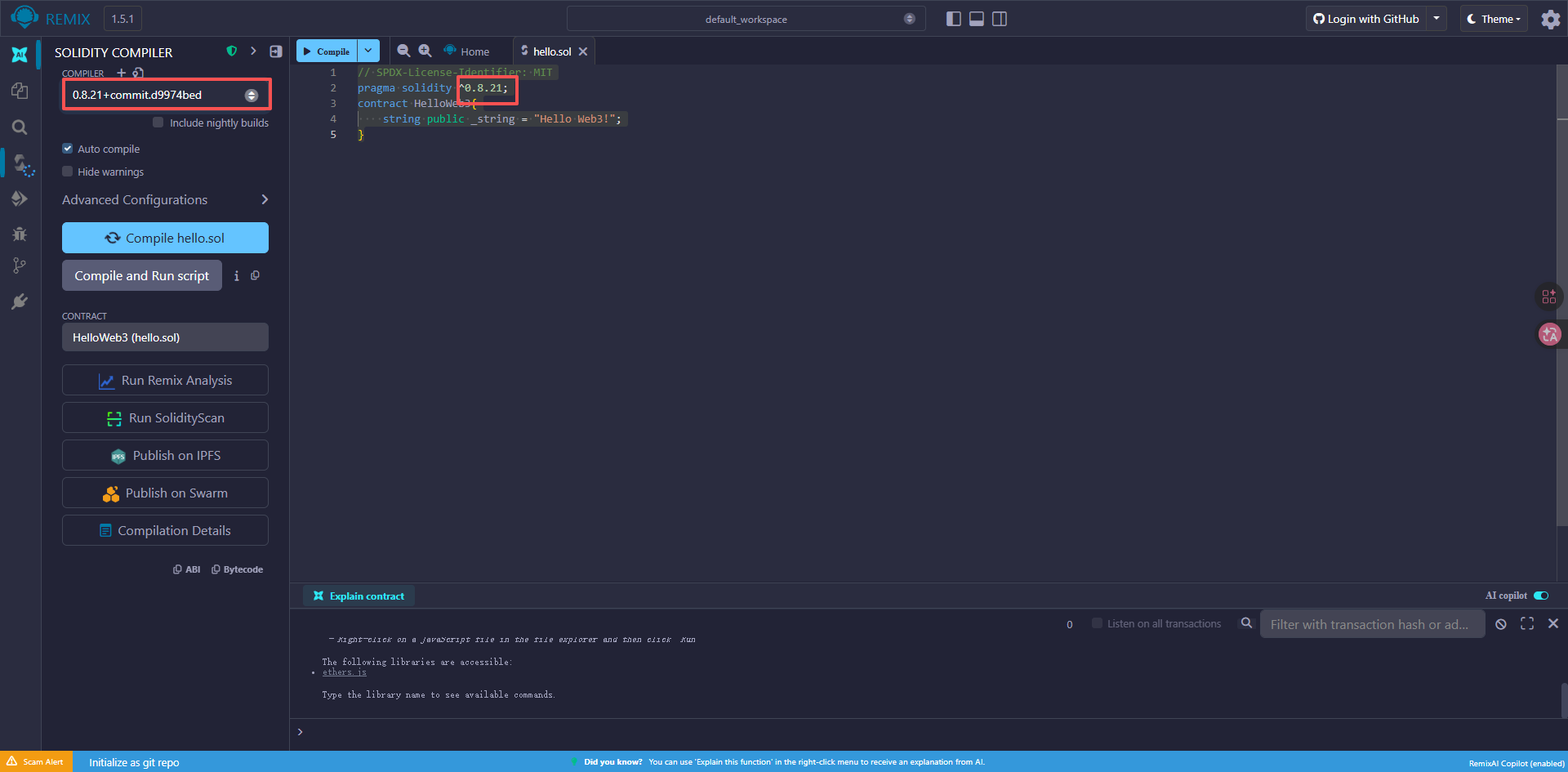Open the Theme dropdown
This screenshot has width=1568, height=772.
1493,19
